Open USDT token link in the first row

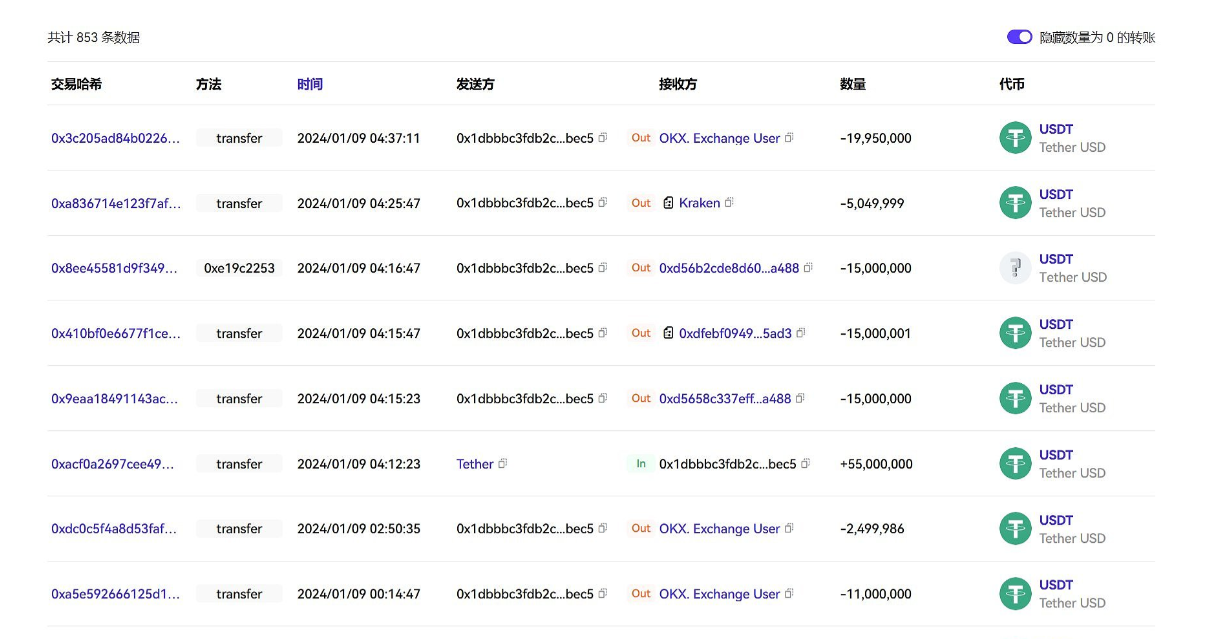point(1056,129)
